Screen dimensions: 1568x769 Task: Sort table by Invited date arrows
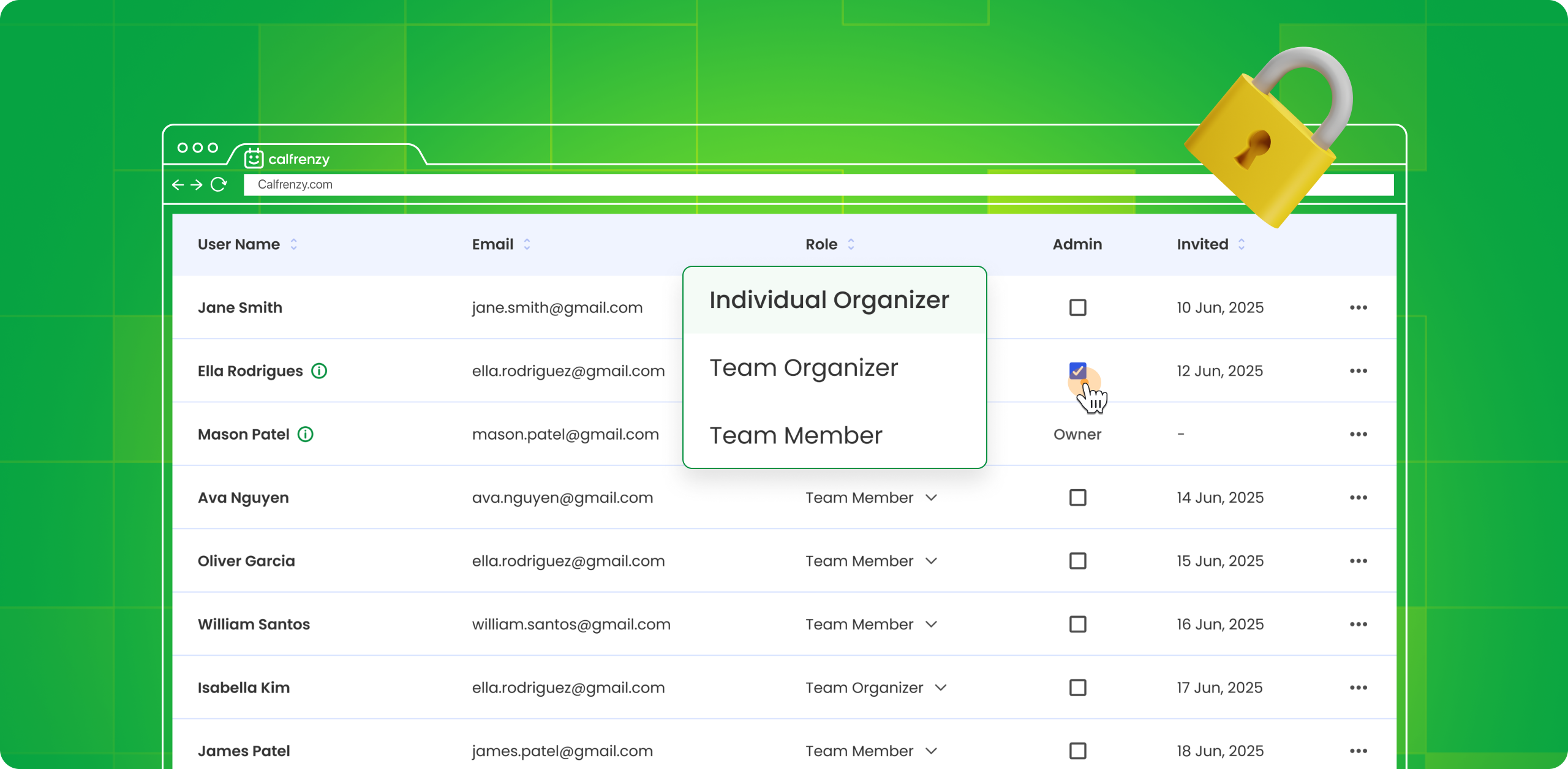pyautogui.click(x=1242, y=244)
